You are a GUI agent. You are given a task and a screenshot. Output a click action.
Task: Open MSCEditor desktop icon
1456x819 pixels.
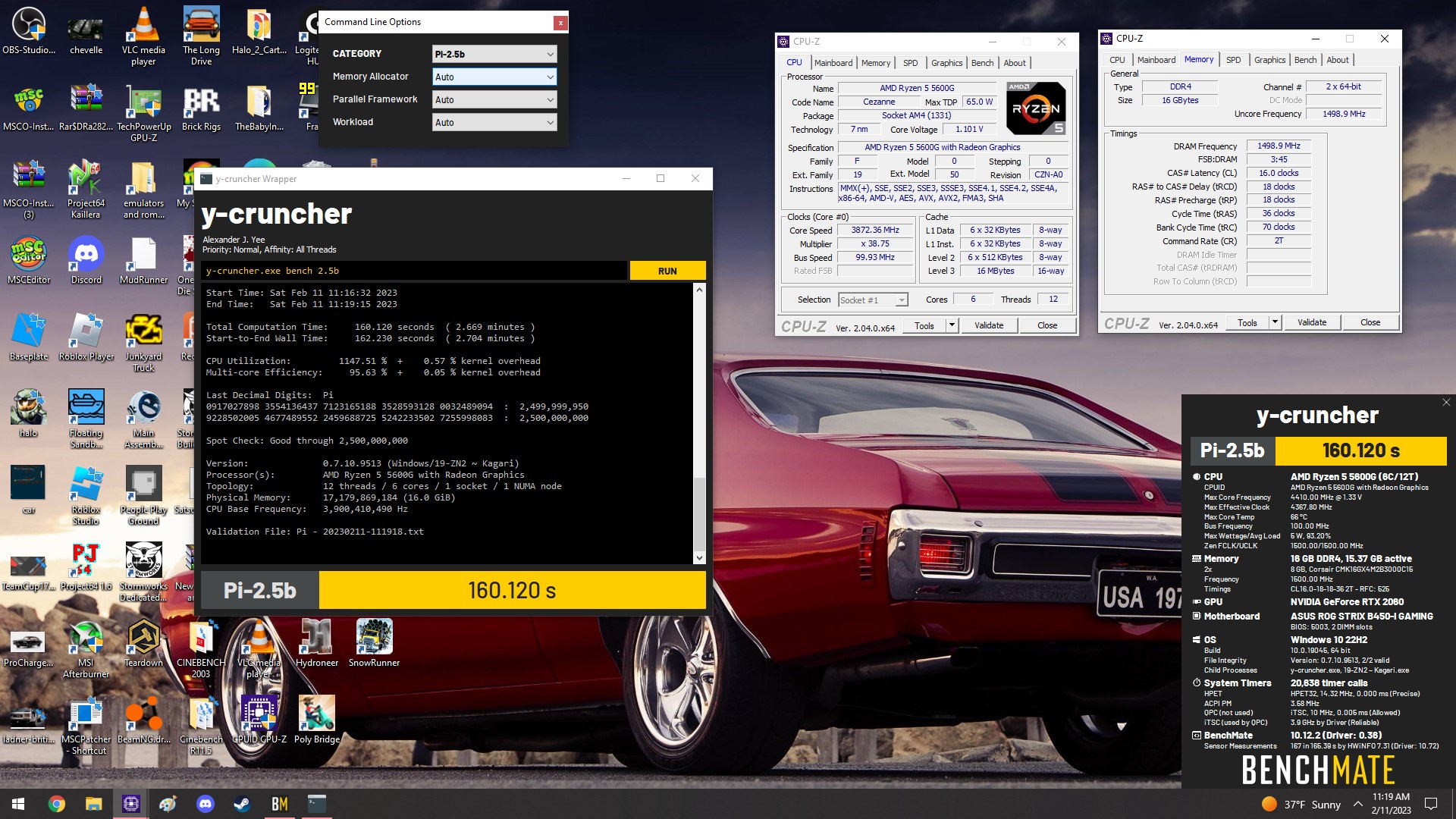[29, 260]
